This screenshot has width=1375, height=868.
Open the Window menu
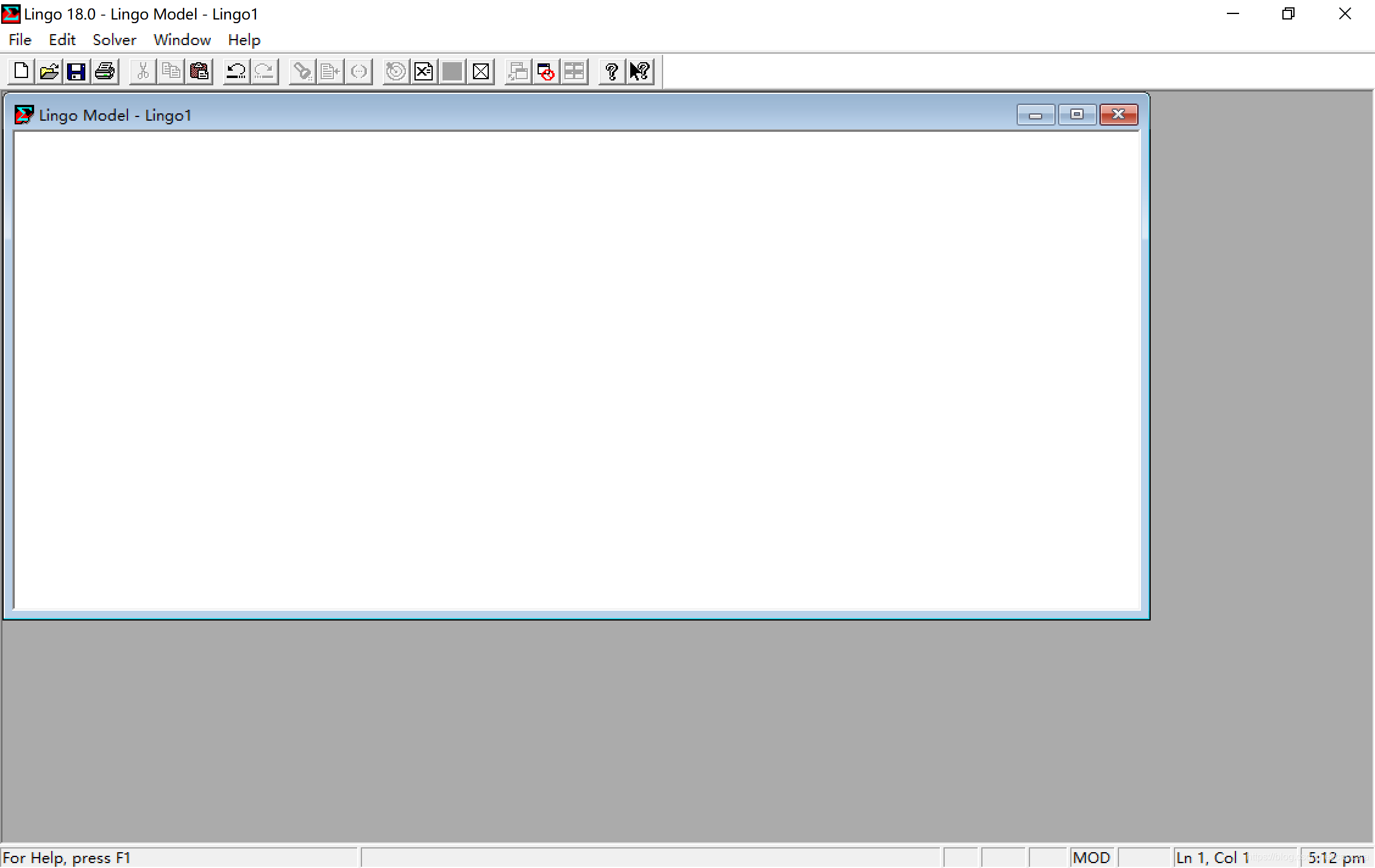click(x=182, y=40)
